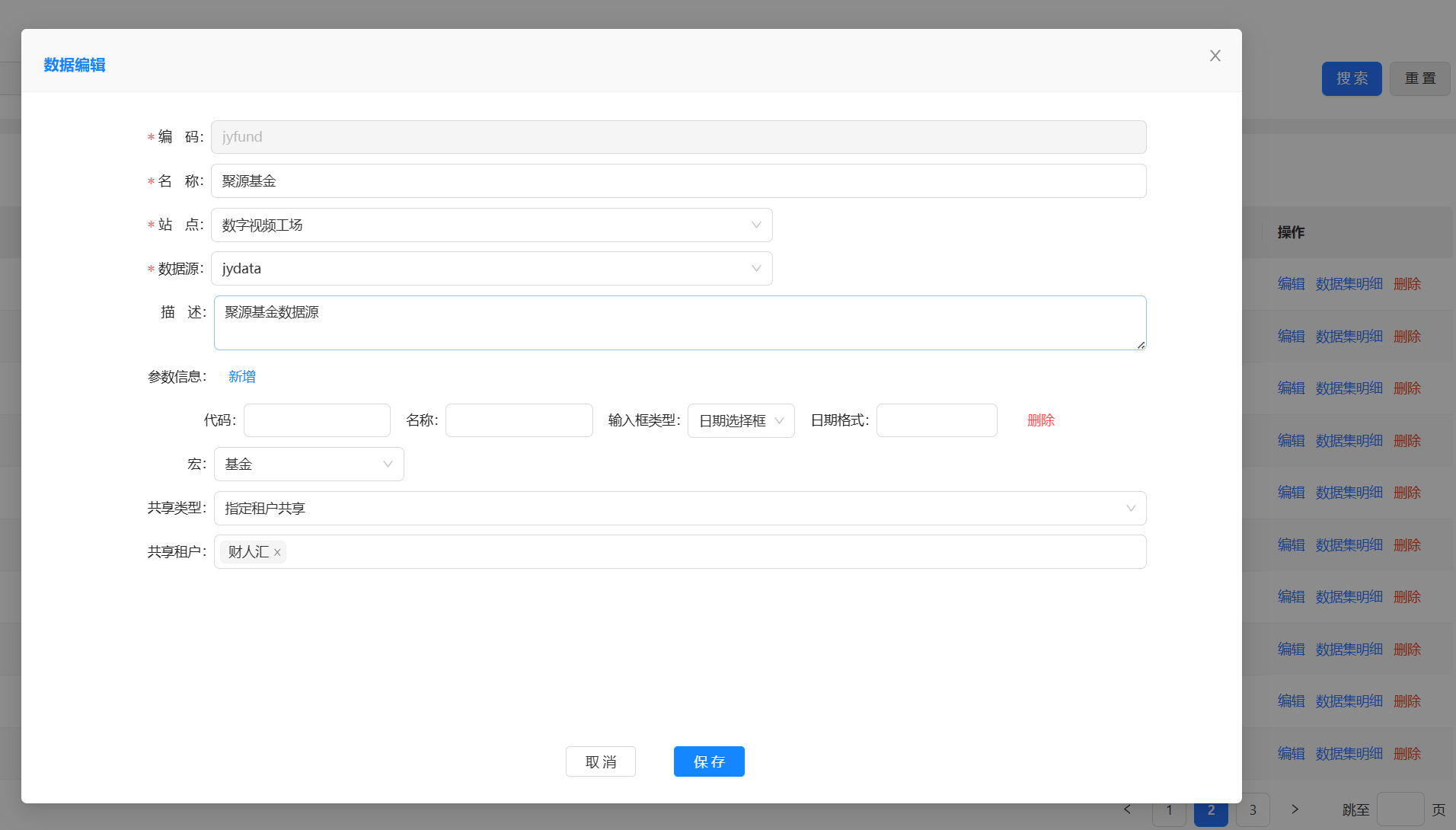Click the parameter 名称 input box

(x=519, y=421)
